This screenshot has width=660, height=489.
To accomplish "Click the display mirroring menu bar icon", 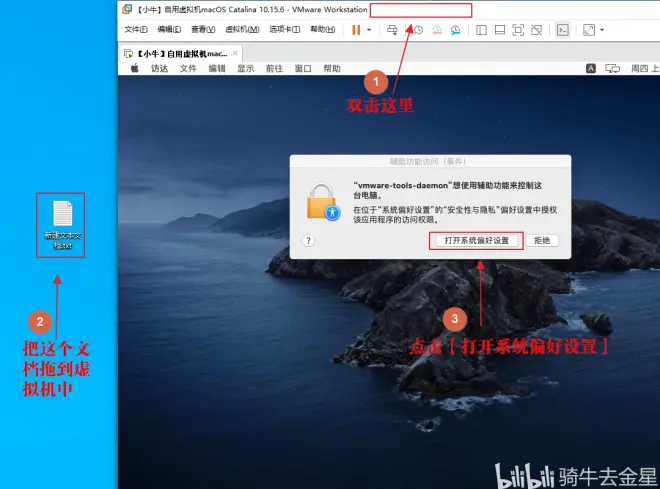I will (612, 69).
